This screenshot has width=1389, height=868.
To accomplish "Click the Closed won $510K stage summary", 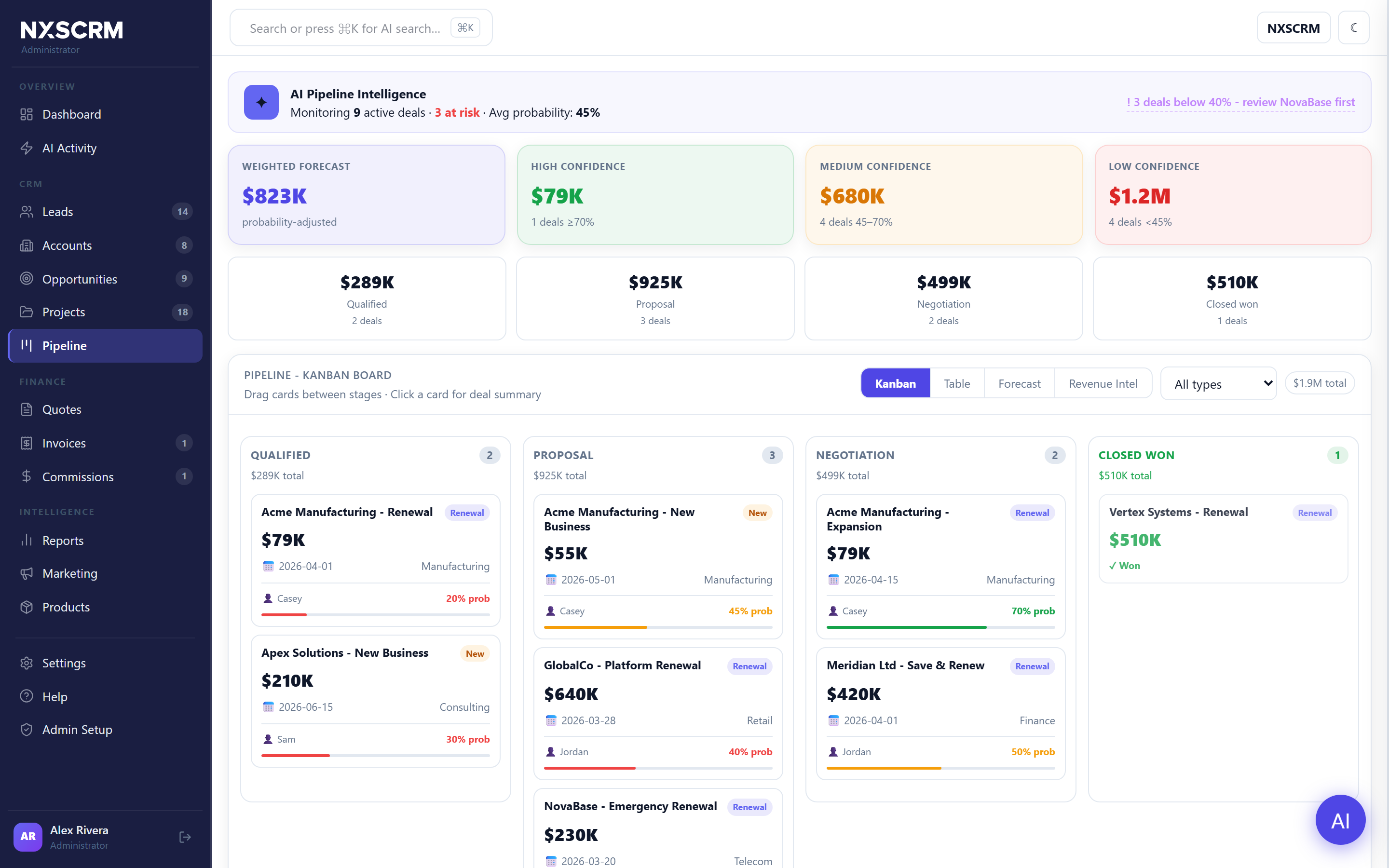I will pyautogui.click(x=1232, y=298).
